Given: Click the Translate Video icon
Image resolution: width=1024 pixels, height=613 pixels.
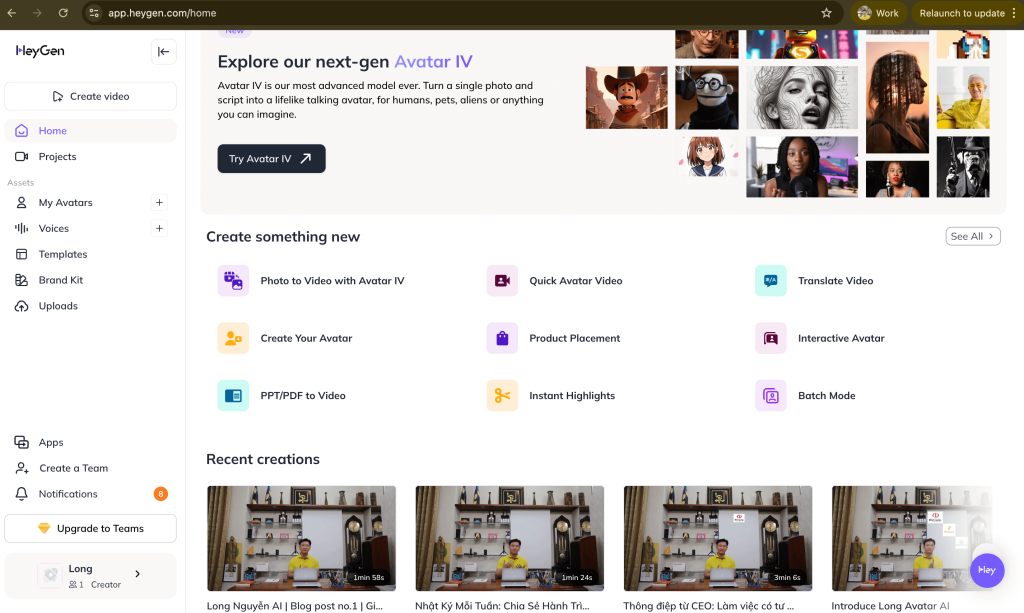Looking at the screenshot, I should pos(771,281).
